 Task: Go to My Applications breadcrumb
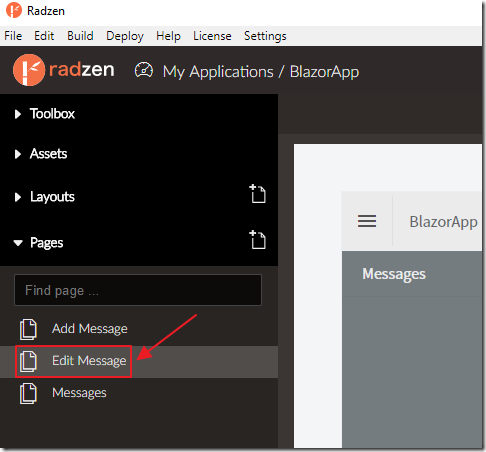coord(218,72)
